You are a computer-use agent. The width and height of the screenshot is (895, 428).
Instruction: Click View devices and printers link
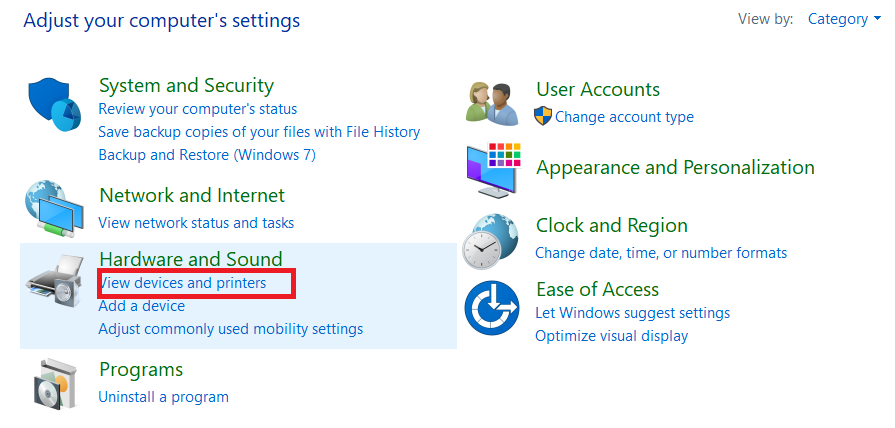tap(183, 283)
